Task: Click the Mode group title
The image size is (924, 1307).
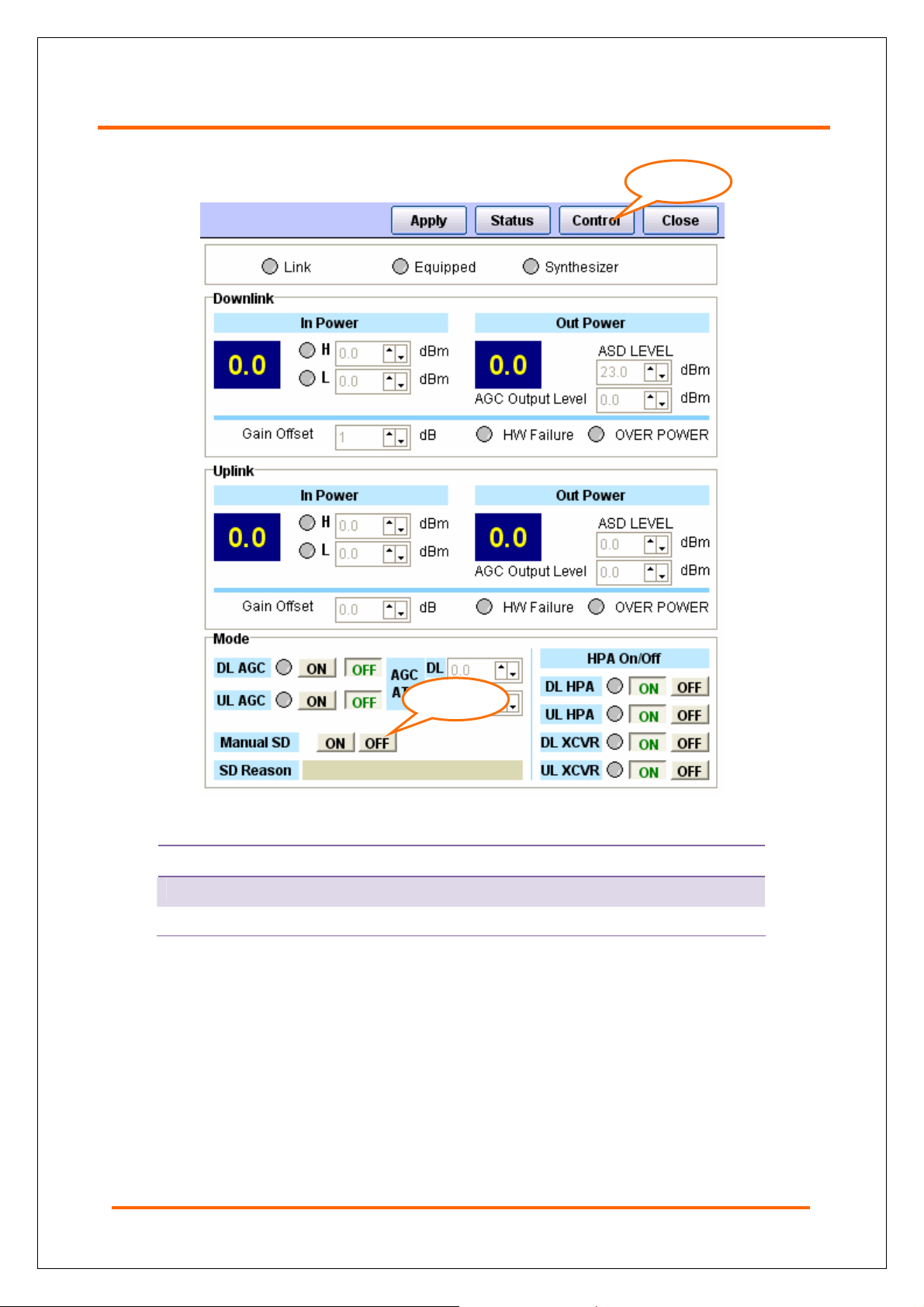Action: pos(231,638)
